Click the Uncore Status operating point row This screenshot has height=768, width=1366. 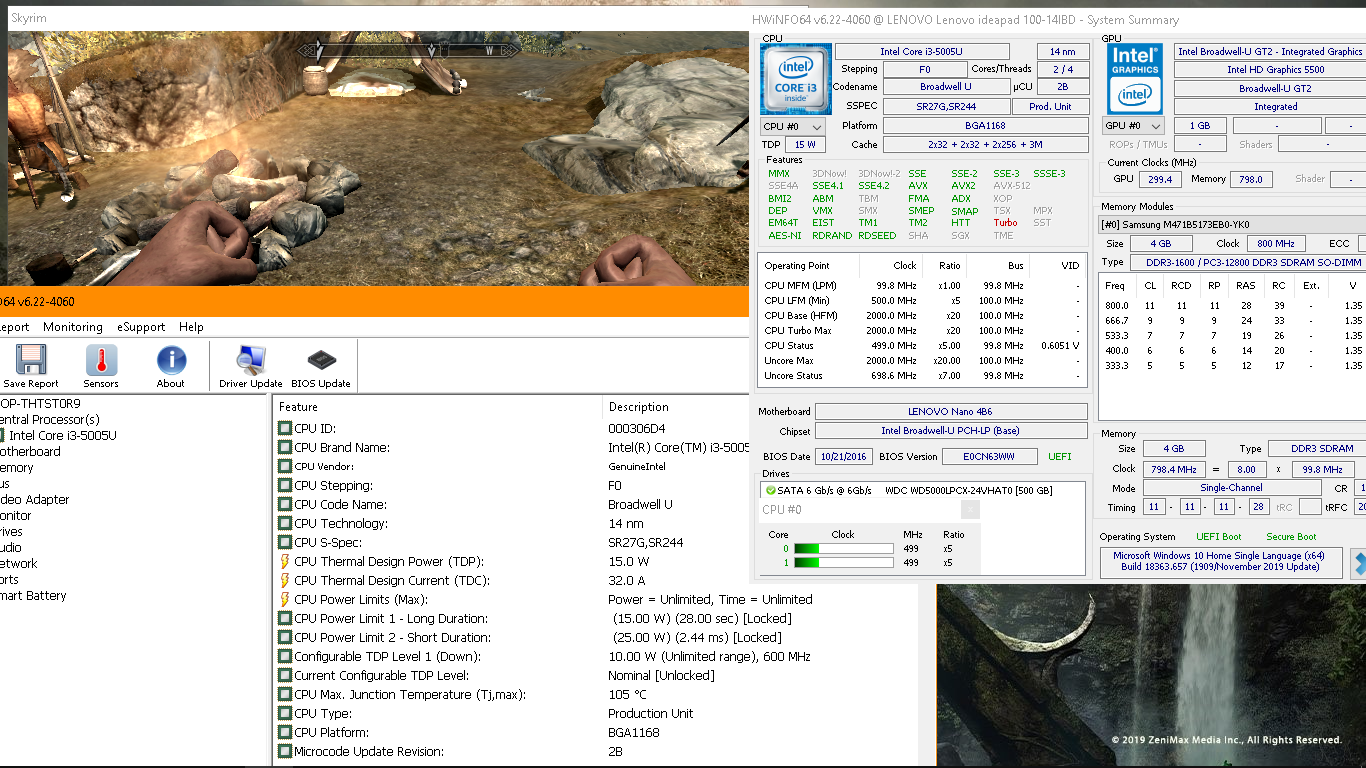point(922,376)
